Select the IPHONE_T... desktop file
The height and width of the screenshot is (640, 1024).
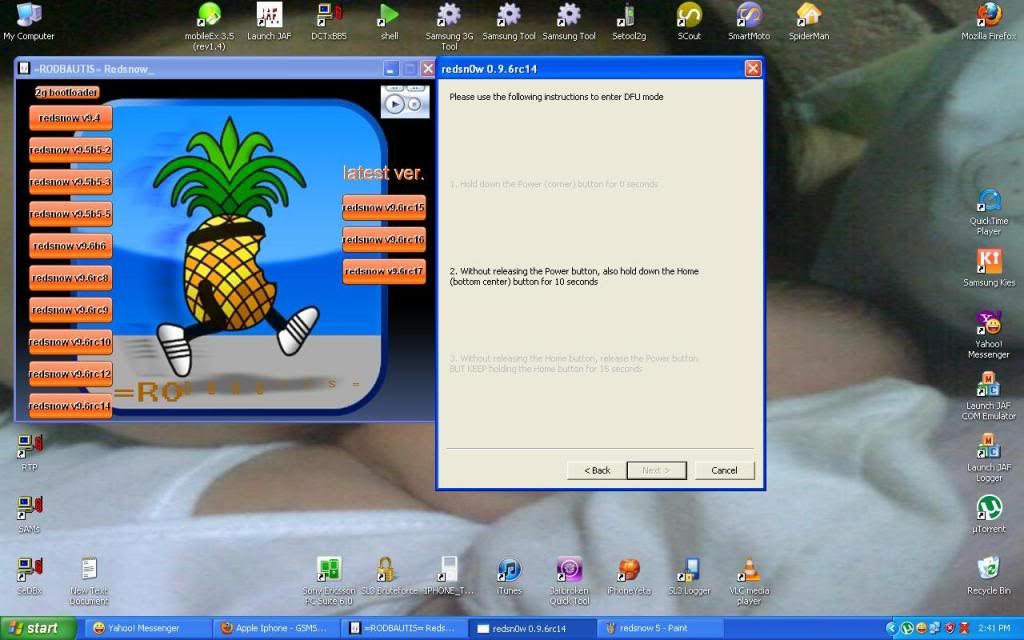click(449, 576)
